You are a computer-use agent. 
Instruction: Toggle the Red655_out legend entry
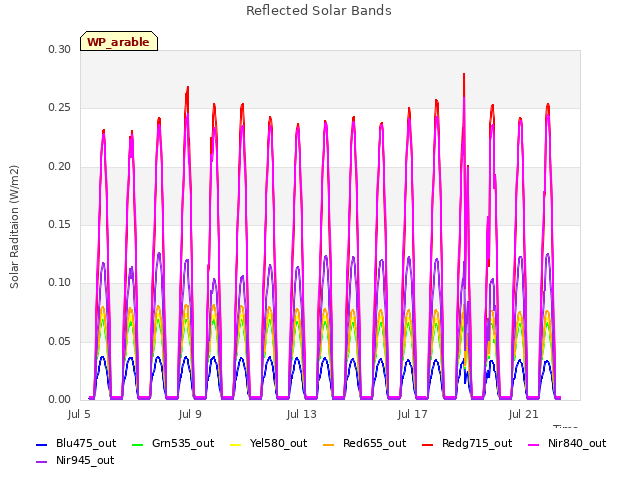tap(364, 443)
